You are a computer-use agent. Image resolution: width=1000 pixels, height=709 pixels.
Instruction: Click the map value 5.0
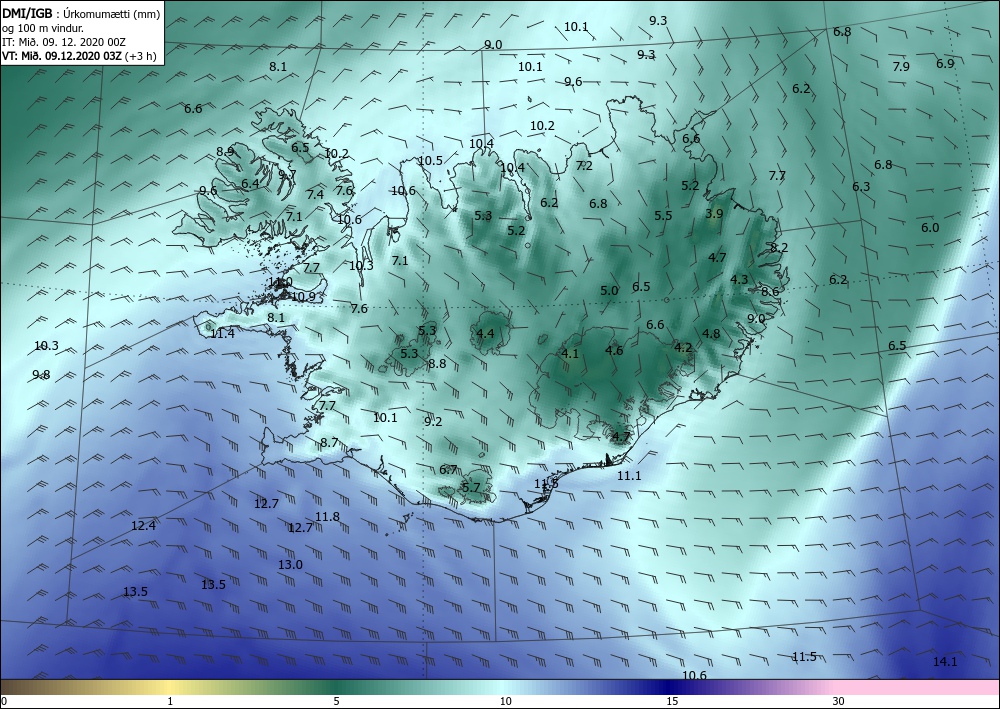click(x=609, y=291)
